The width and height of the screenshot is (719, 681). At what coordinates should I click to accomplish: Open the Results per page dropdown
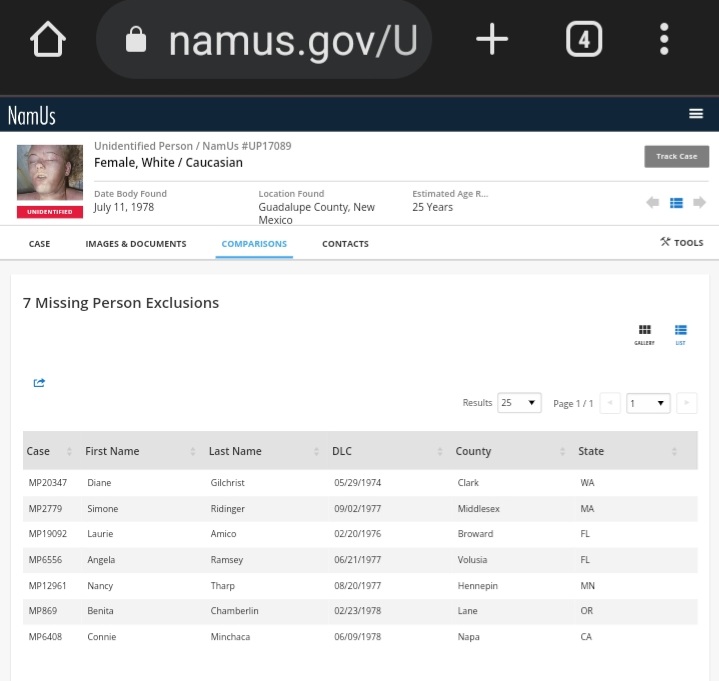point(519,403)
